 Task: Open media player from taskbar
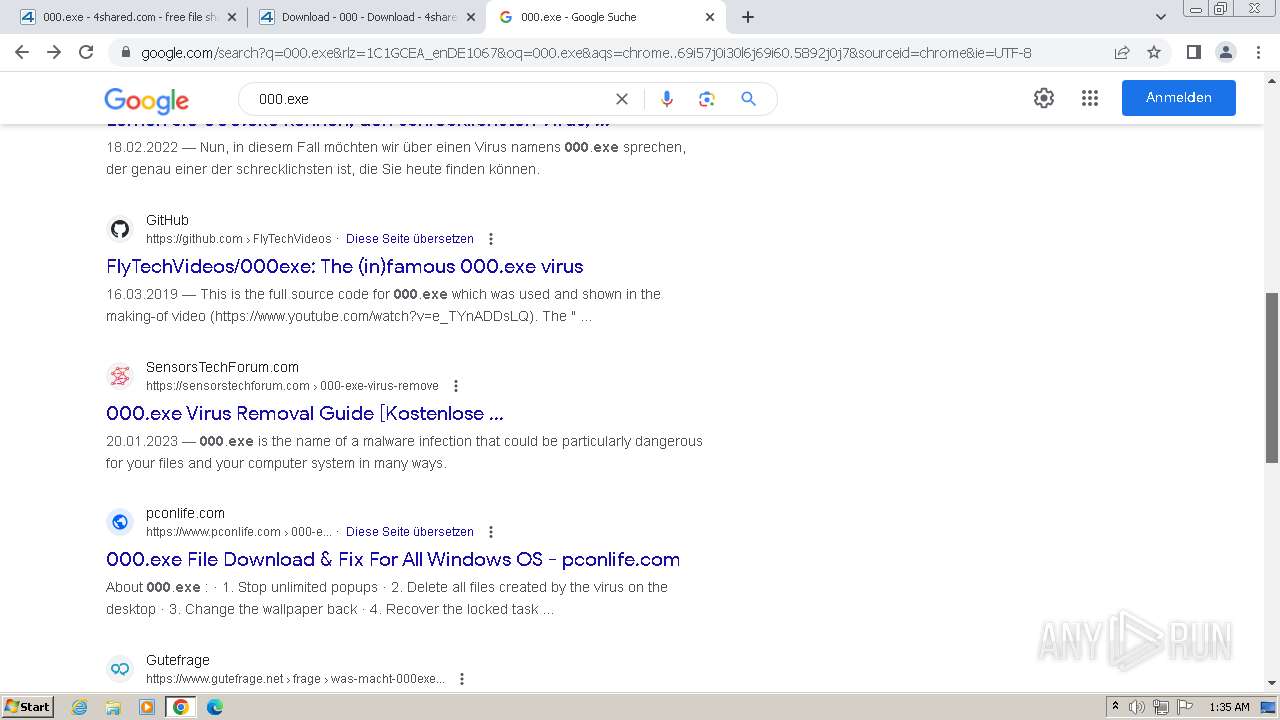click(147, 707)
